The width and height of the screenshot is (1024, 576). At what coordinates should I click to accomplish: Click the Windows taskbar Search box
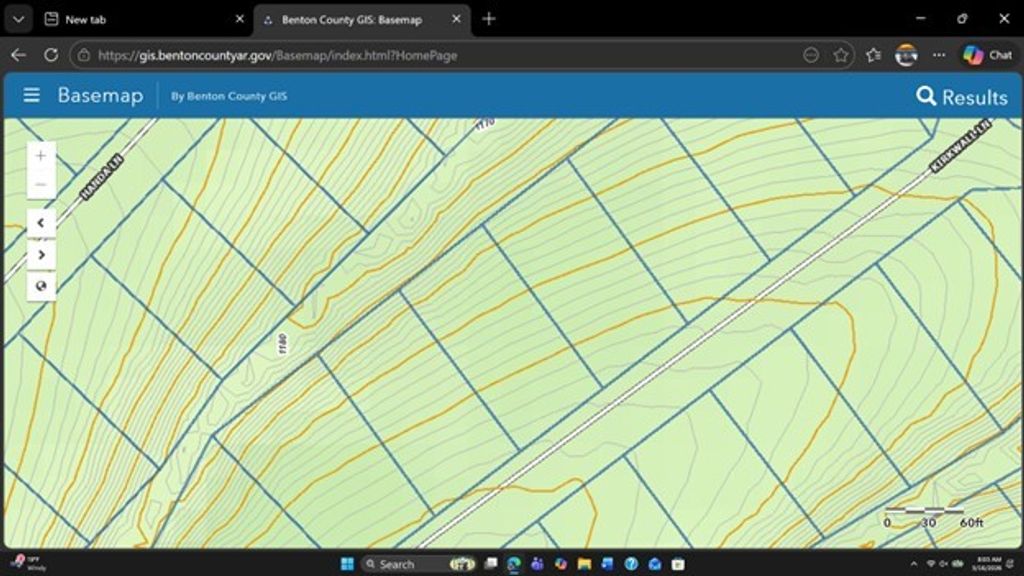point(400,564)
